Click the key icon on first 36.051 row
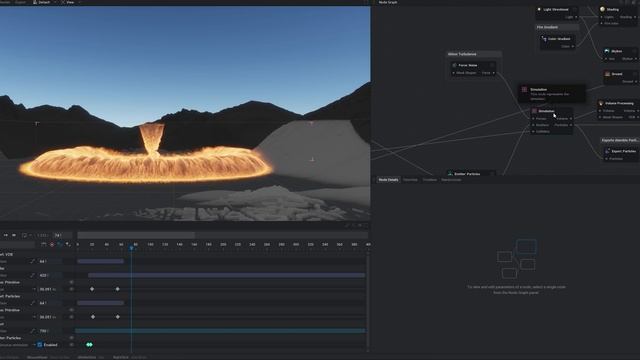 [x=71, y=289]
